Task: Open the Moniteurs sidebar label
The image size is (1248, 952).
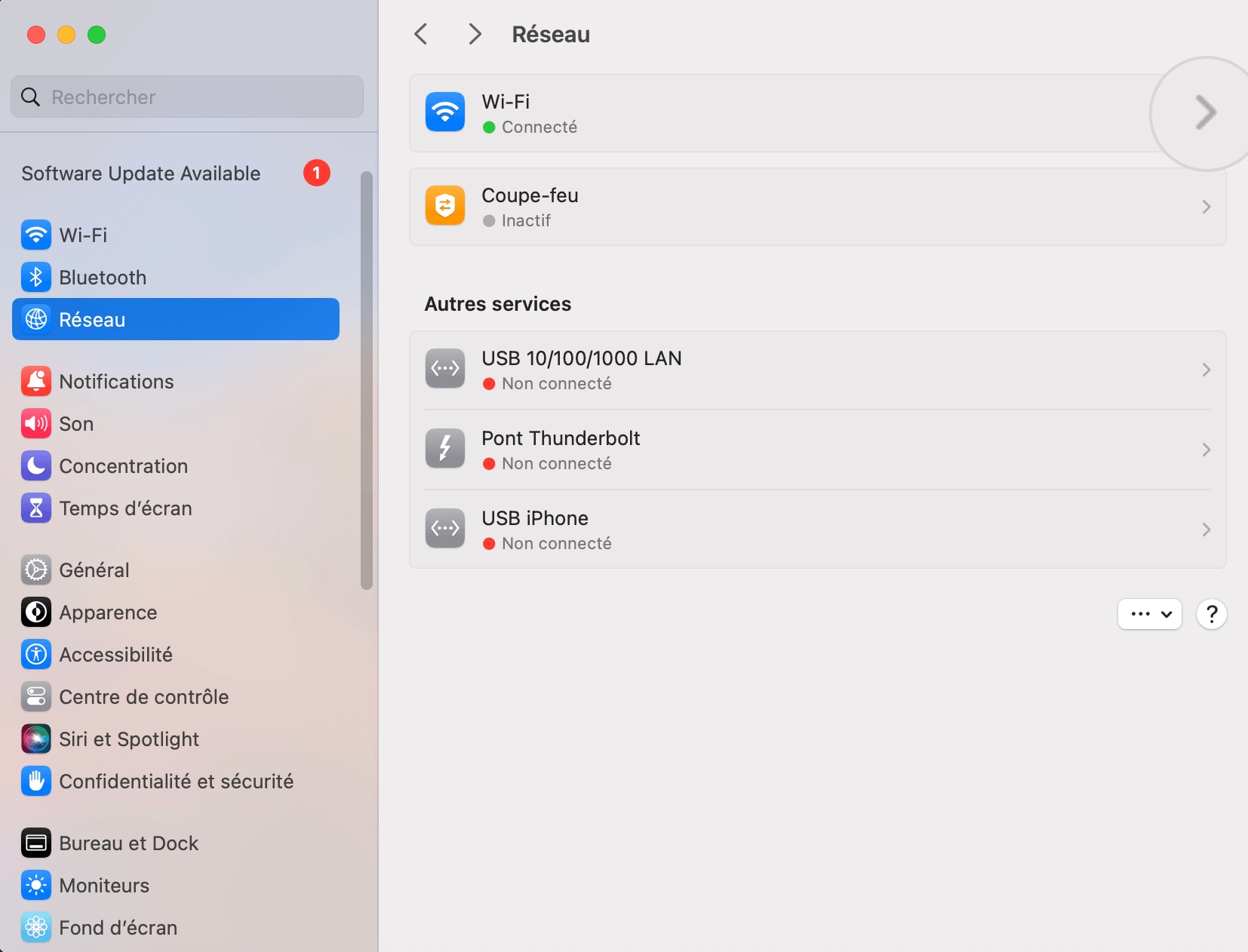Action: tap(104, 886)
